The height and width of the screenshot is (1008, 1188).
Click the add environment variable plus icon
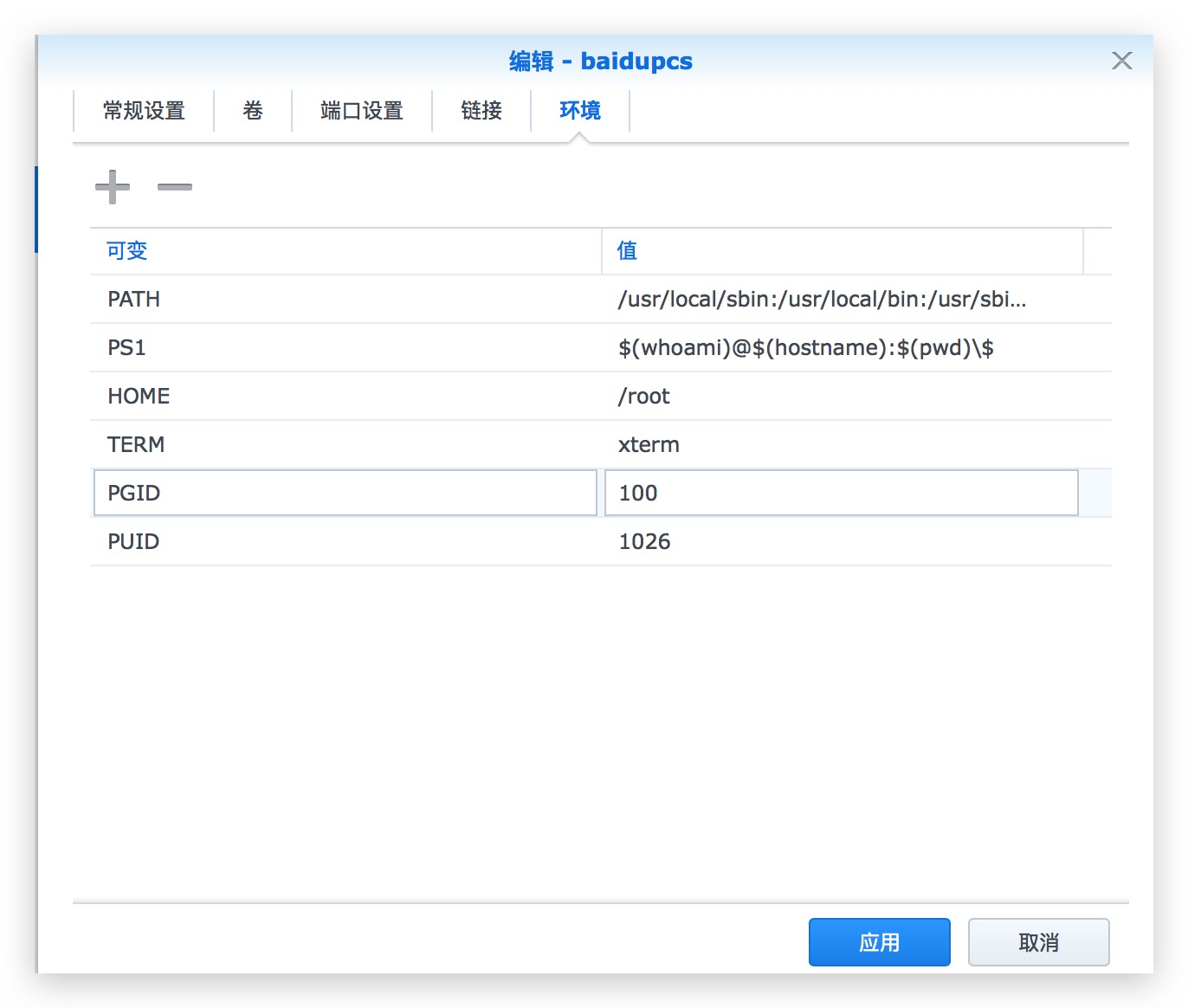point(112,187)
